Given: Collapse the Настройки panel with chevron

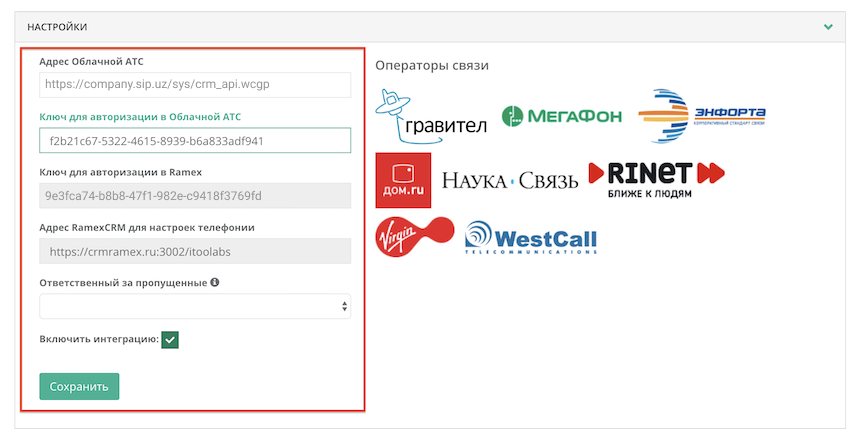Looking at the screenshot, I should [827, 26].
